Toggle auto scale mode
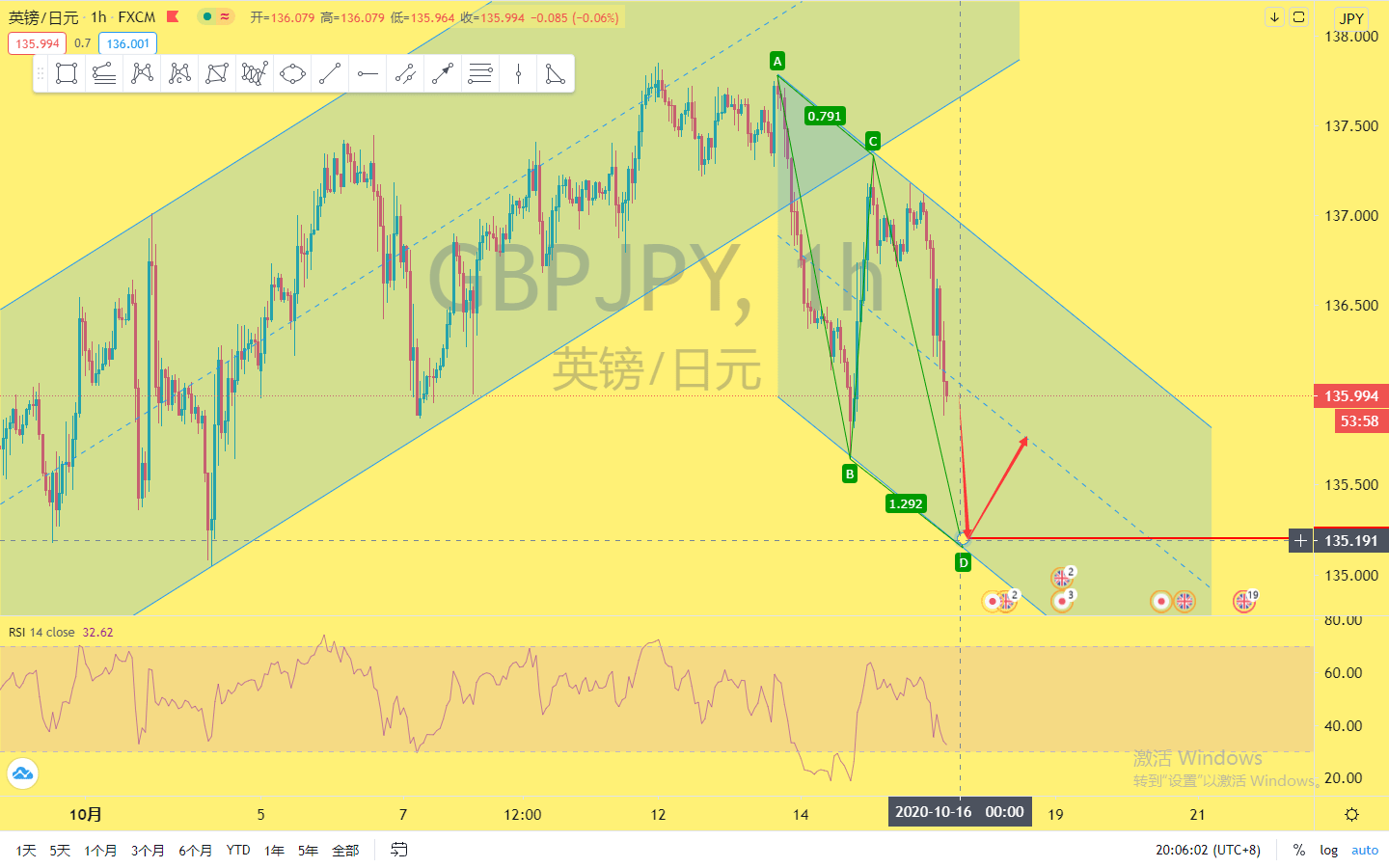This screenshot has width=1389, height=868. 1365,850
